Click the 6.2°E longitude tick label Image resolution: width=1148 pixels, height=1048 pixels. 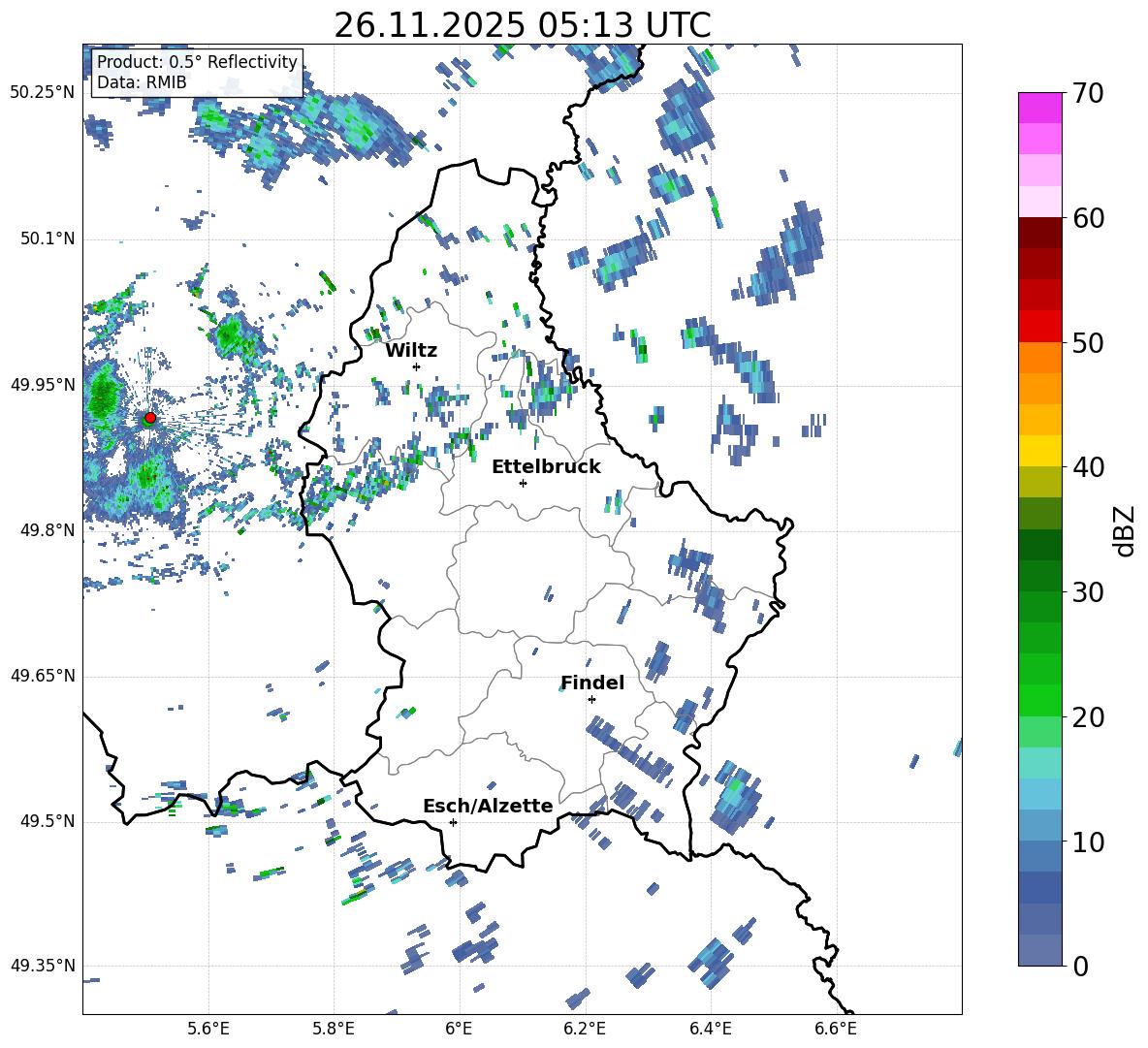(x=584, y=1028)
